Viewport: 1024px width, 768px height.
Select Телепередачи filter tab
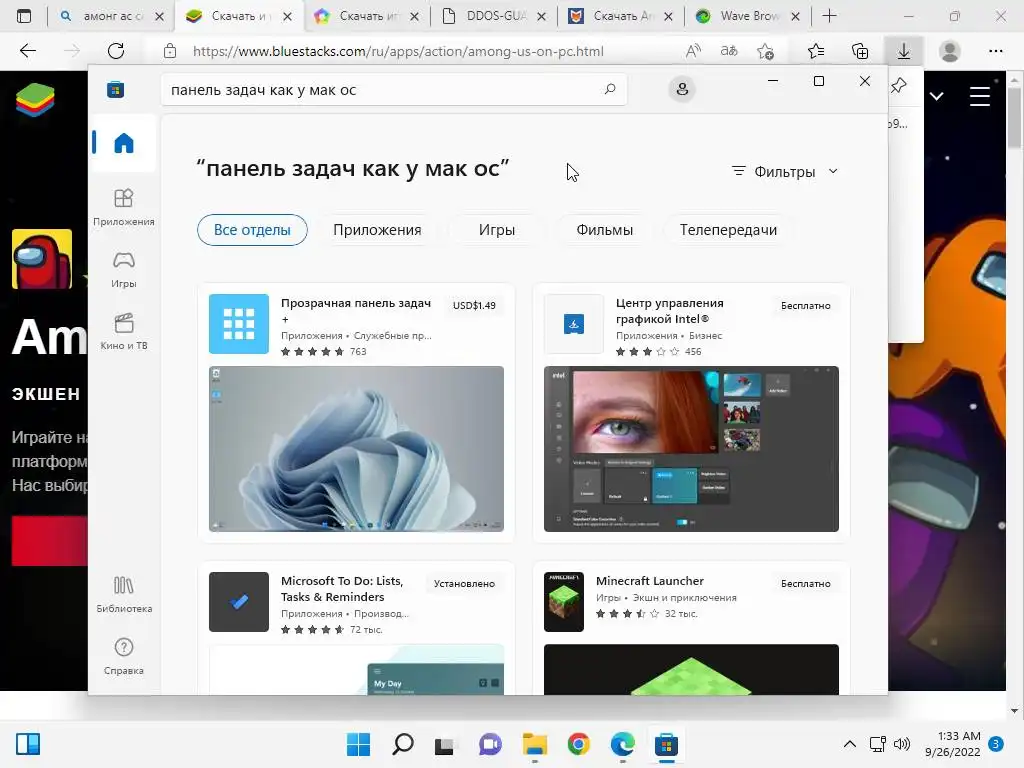point(728,230)
